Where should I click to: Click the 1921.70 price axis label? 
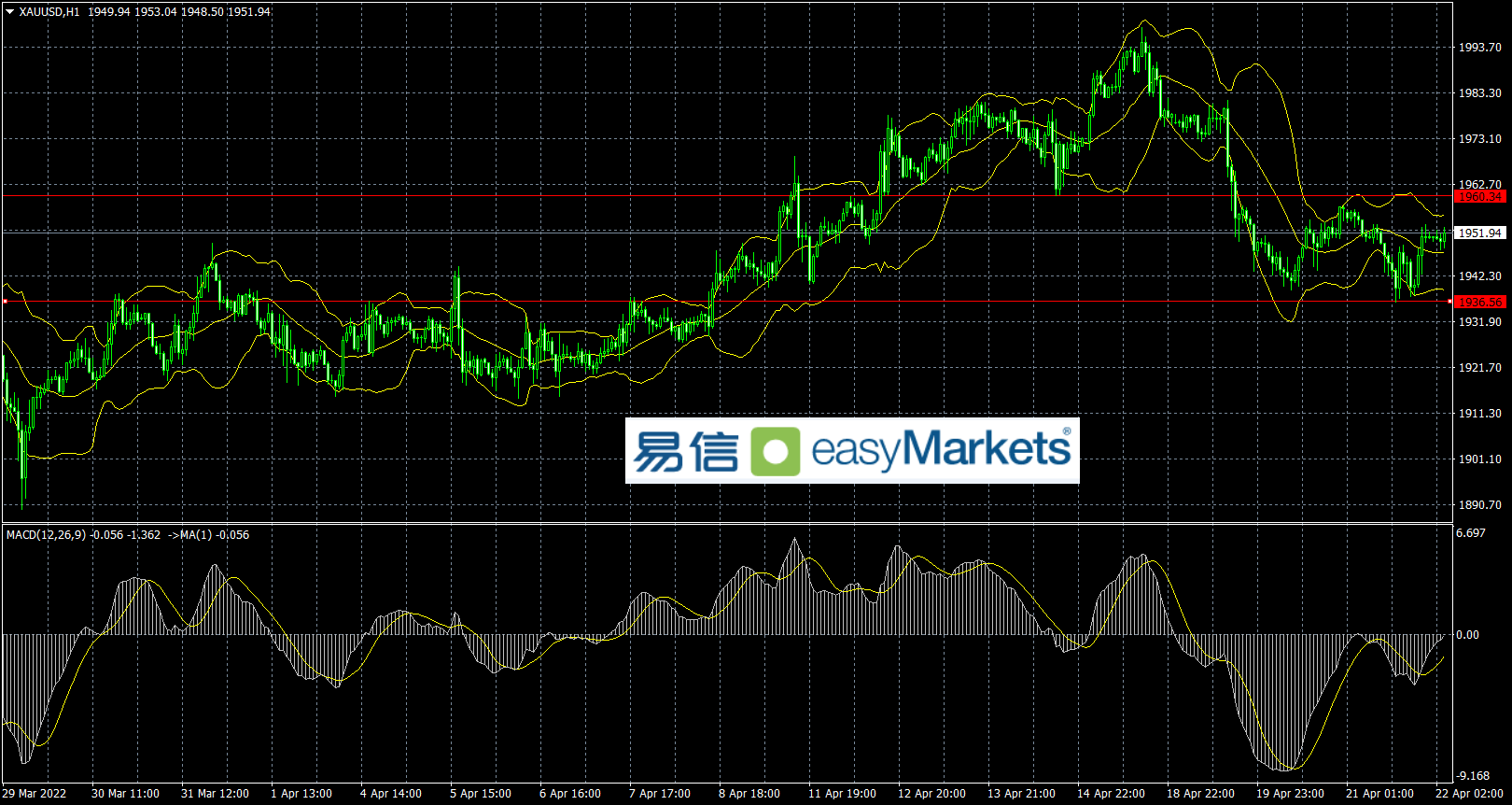[x=1480, y=368]
